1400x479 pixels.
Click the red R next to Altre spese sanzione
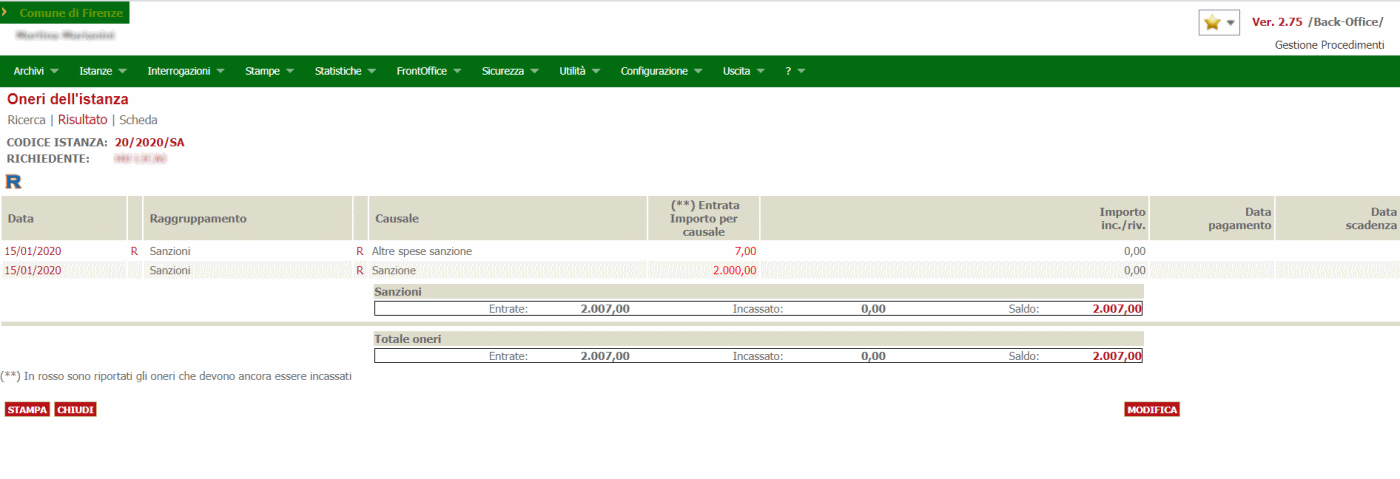[x=360, y=251]
